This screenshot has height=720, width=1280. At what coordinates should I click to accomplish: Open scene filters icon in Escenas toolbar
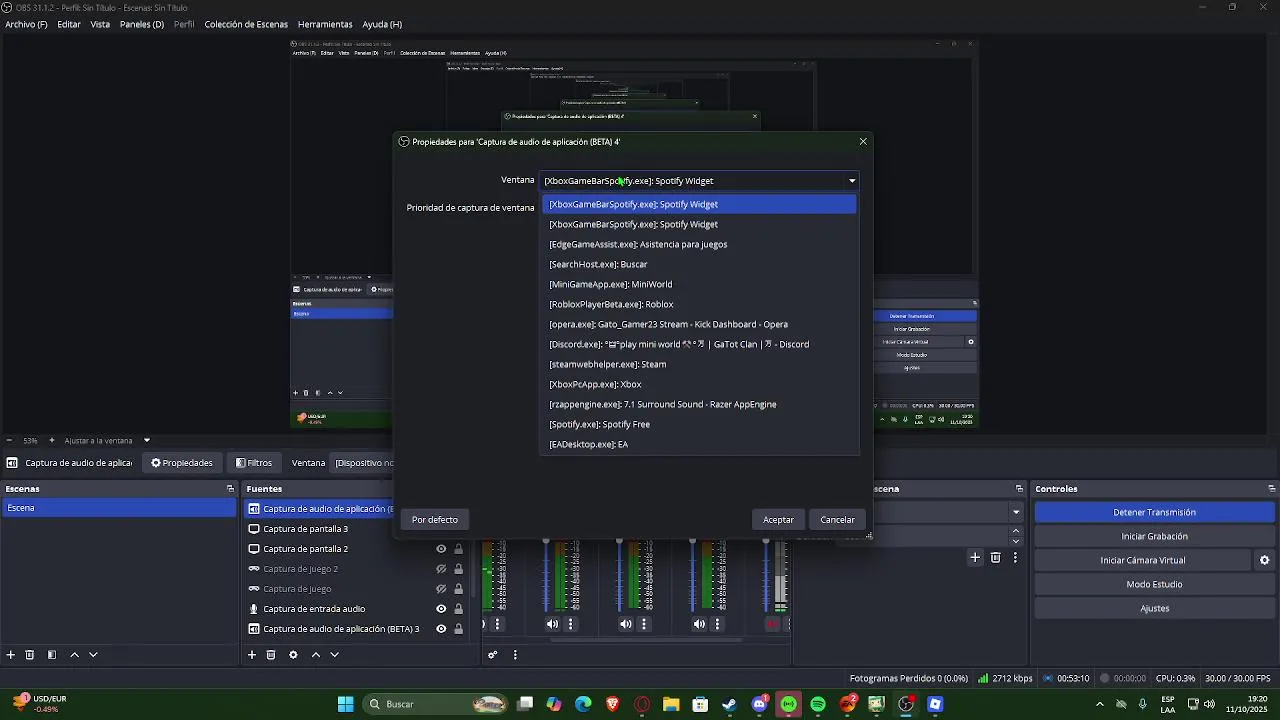point(51,655)
